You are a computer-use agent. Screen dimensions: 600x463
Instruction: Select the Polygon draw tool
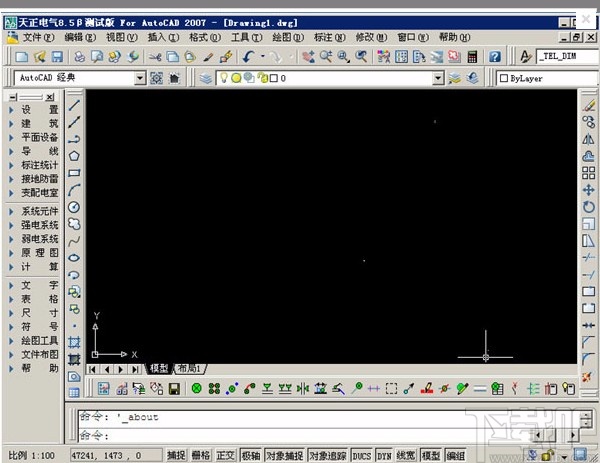click(74, 156)
